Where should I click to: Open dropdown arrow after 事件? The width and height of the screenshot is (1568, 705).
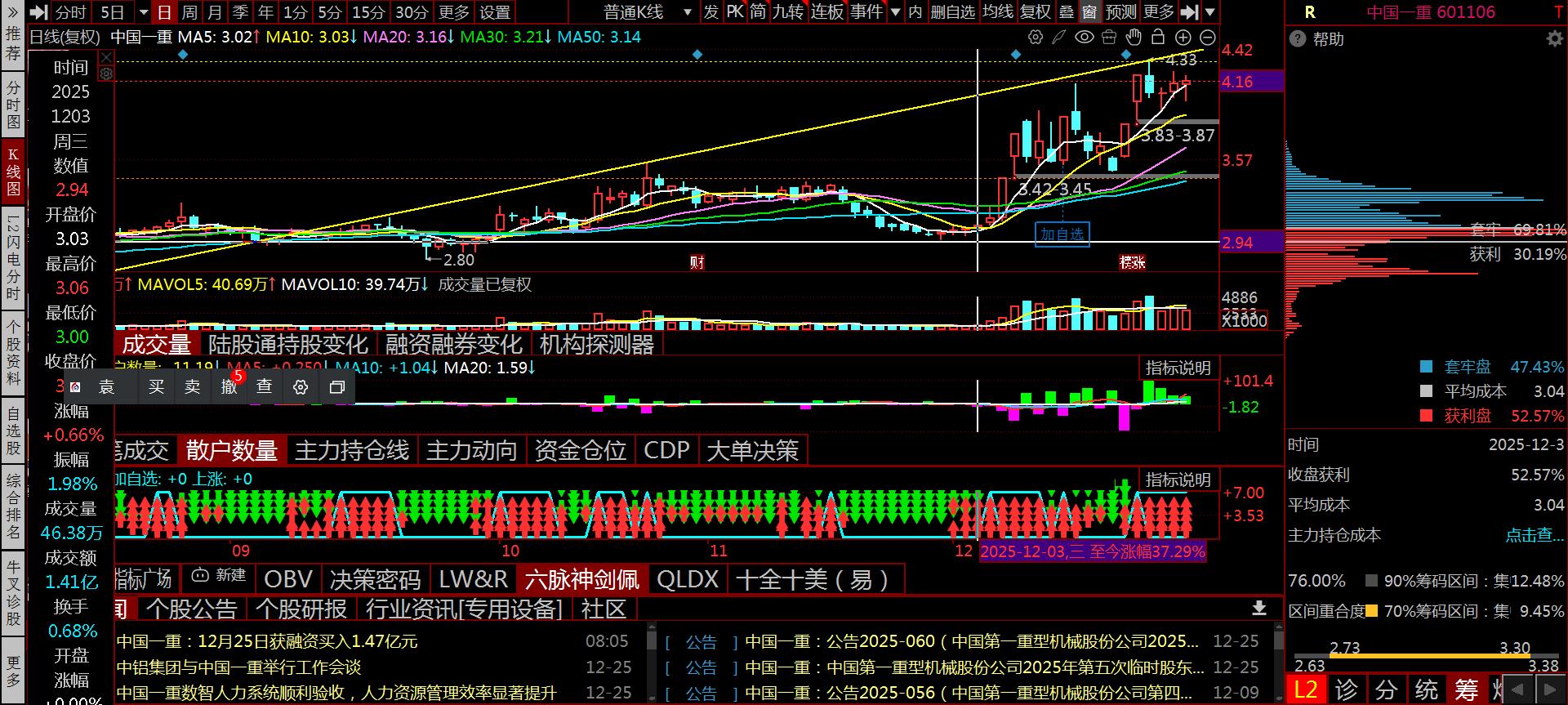click(895, 12)
